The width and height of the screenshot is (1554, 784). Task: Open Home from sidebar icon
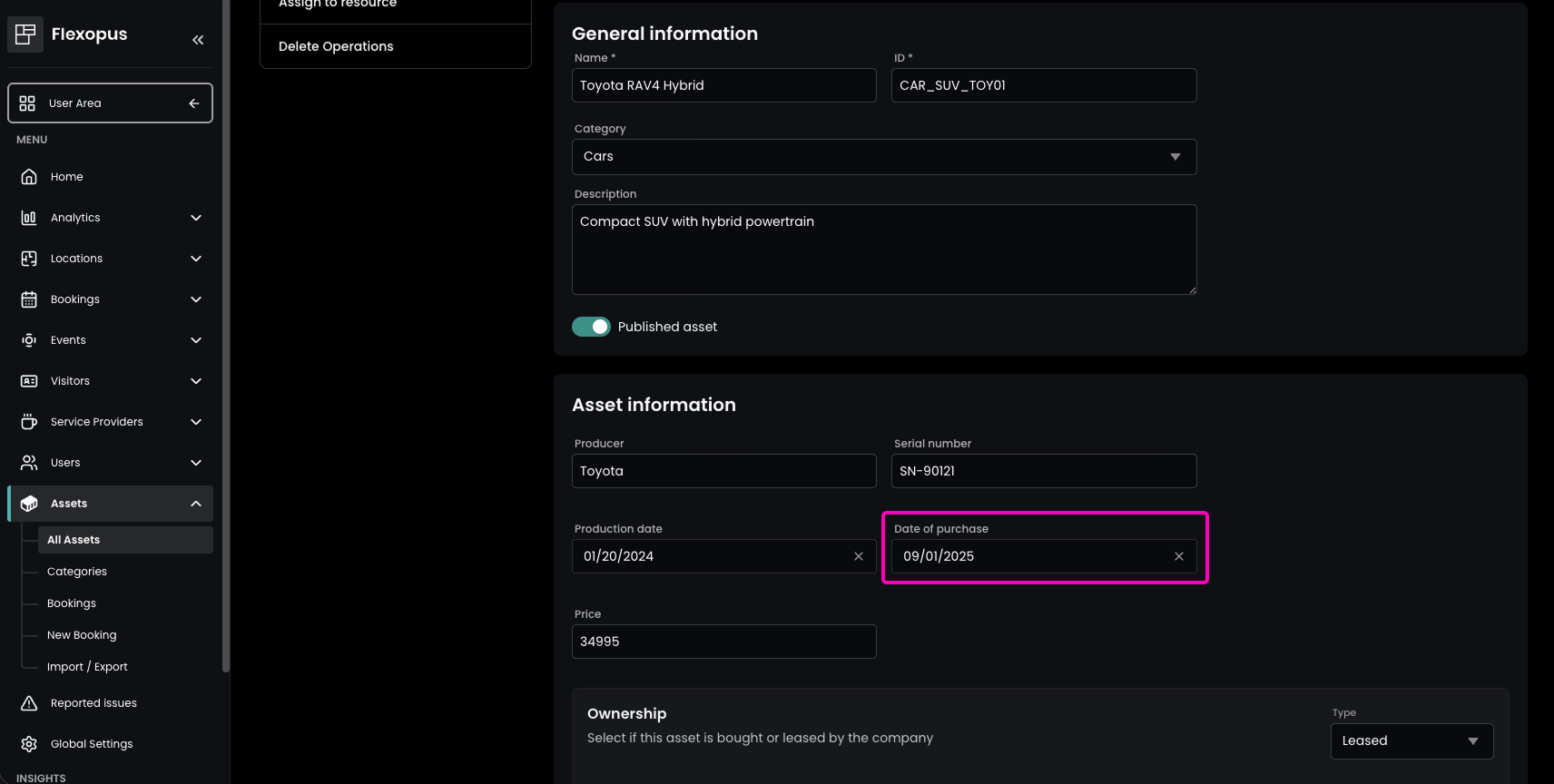(x=29, y=177)
